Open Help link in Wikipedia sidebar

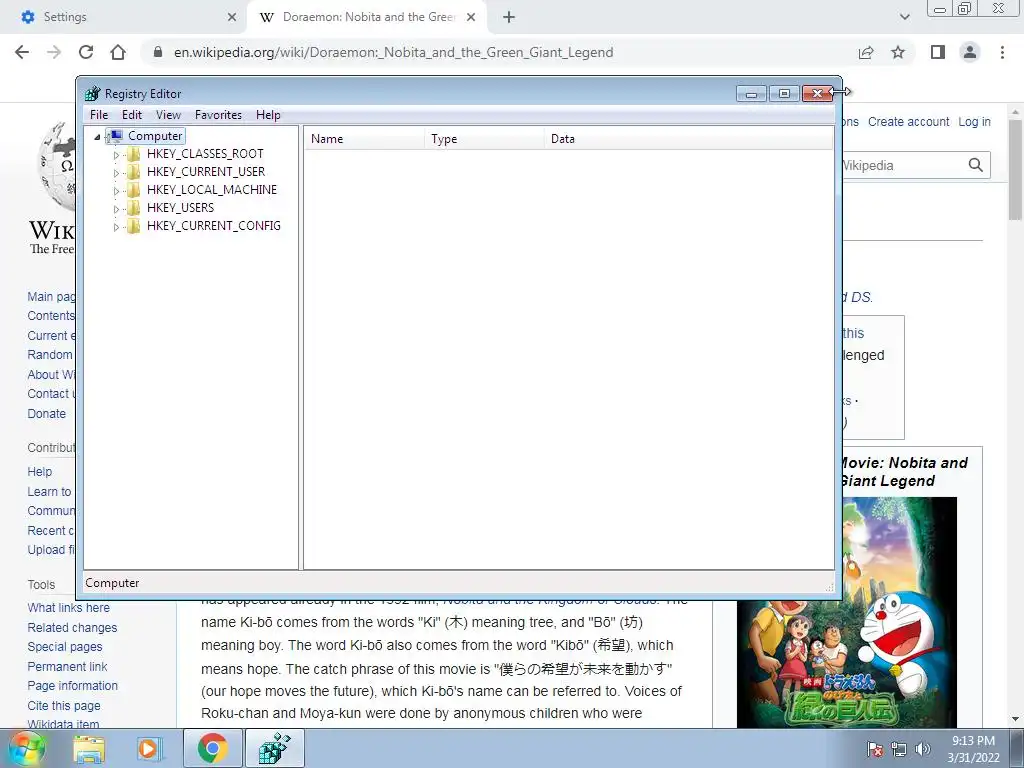pos(39,472)
